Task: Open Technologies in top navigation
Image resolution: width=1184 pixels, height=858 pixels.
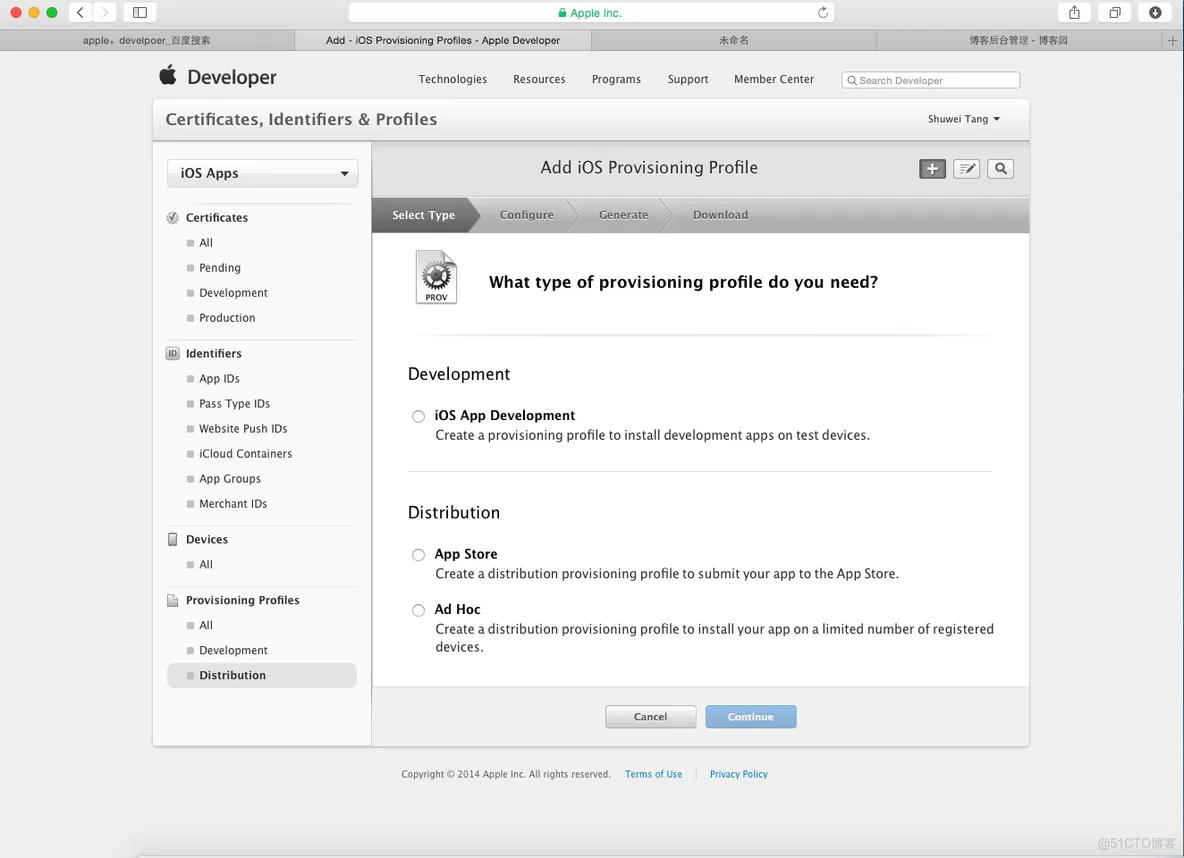Action: pyautogui.click(x=453, y=79)
